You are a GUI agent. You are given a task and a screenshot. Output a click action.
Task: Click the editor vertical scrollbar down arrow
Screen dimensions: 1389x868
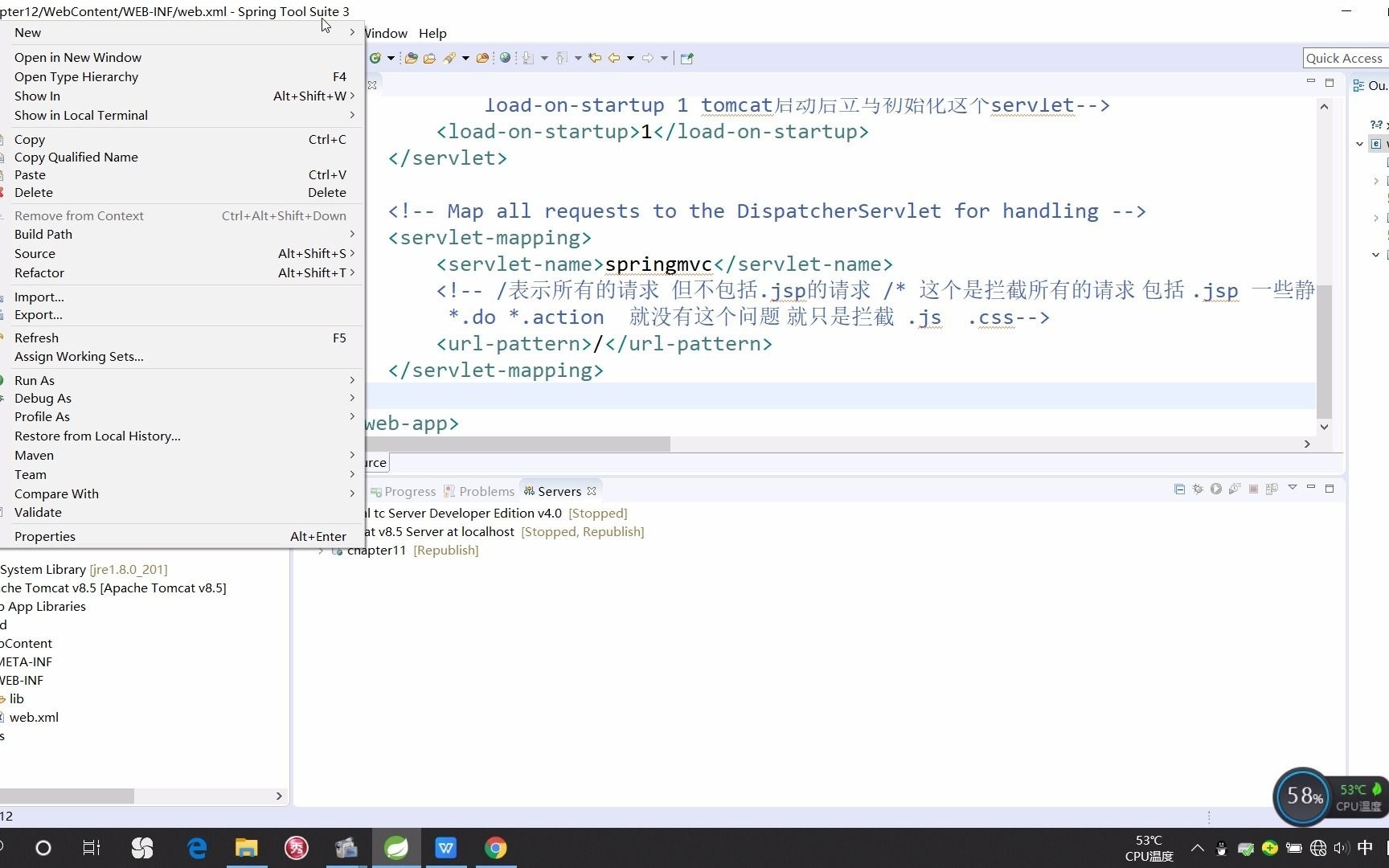[x=1324, y=427]
